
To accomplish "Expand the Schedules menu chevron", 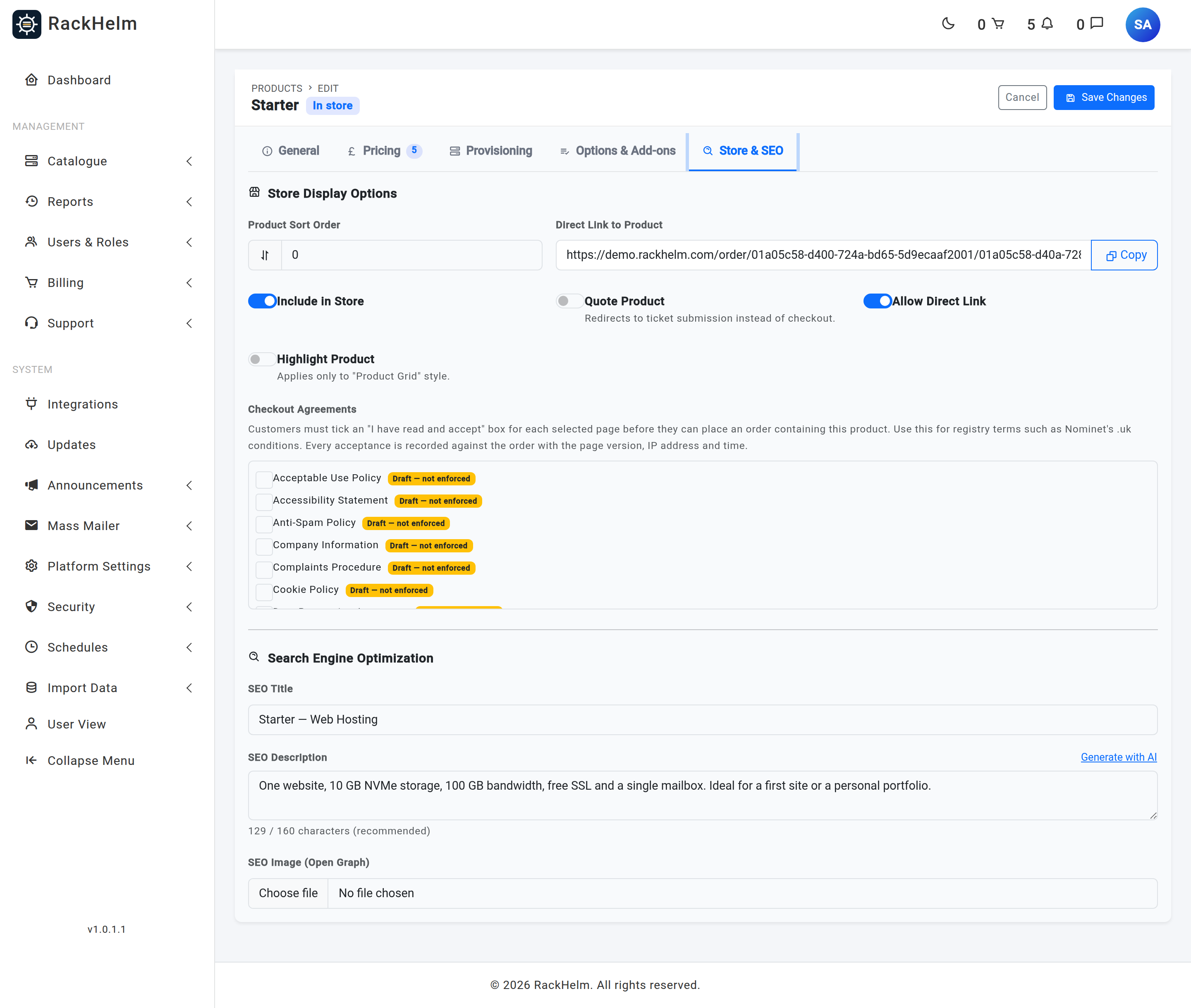I will [189, 647].
